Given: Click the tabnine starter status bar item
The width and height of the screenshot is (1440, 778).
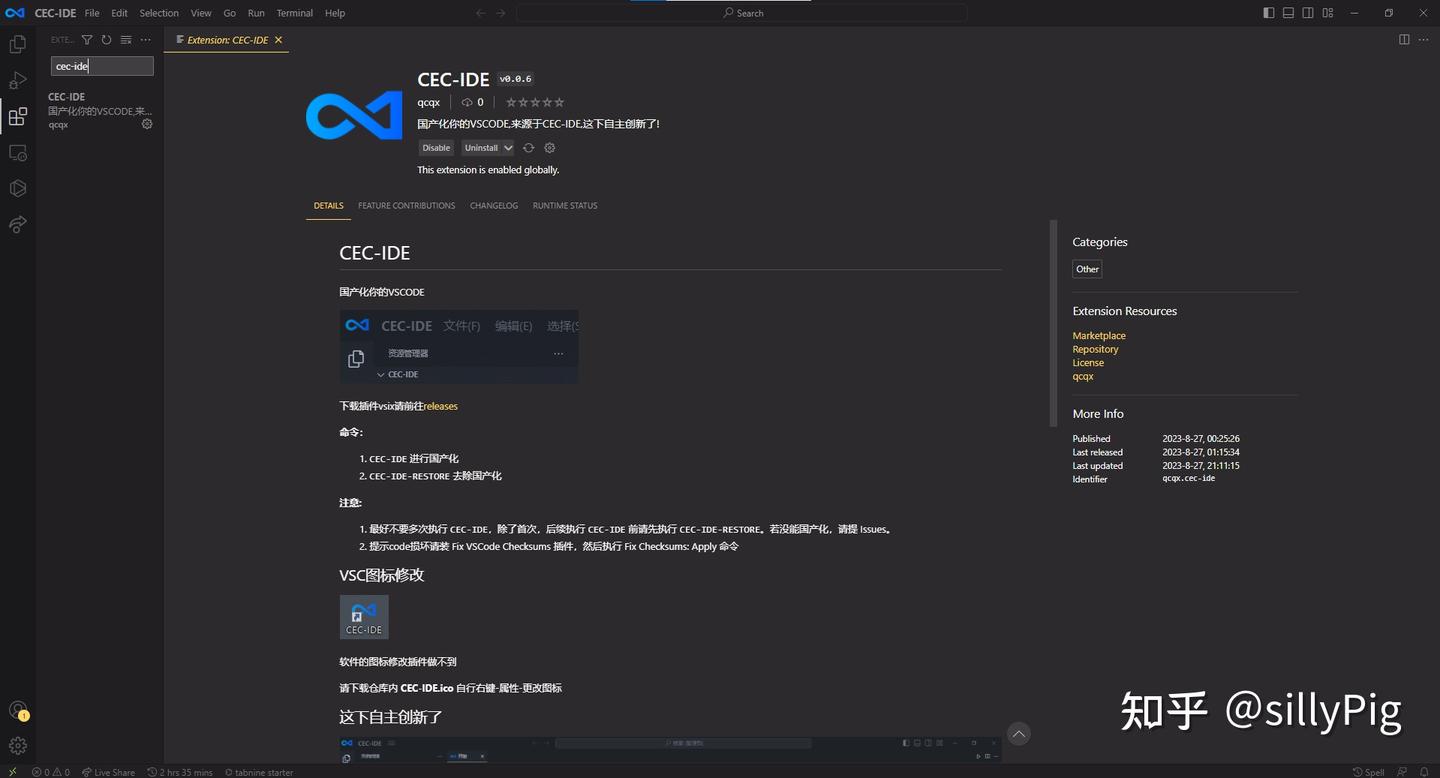Looking at the screenshot, I should (258, 772).
